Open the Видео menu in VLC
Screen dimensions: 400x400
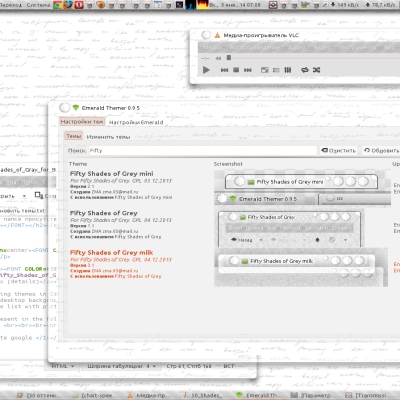(x=322, y=47)
